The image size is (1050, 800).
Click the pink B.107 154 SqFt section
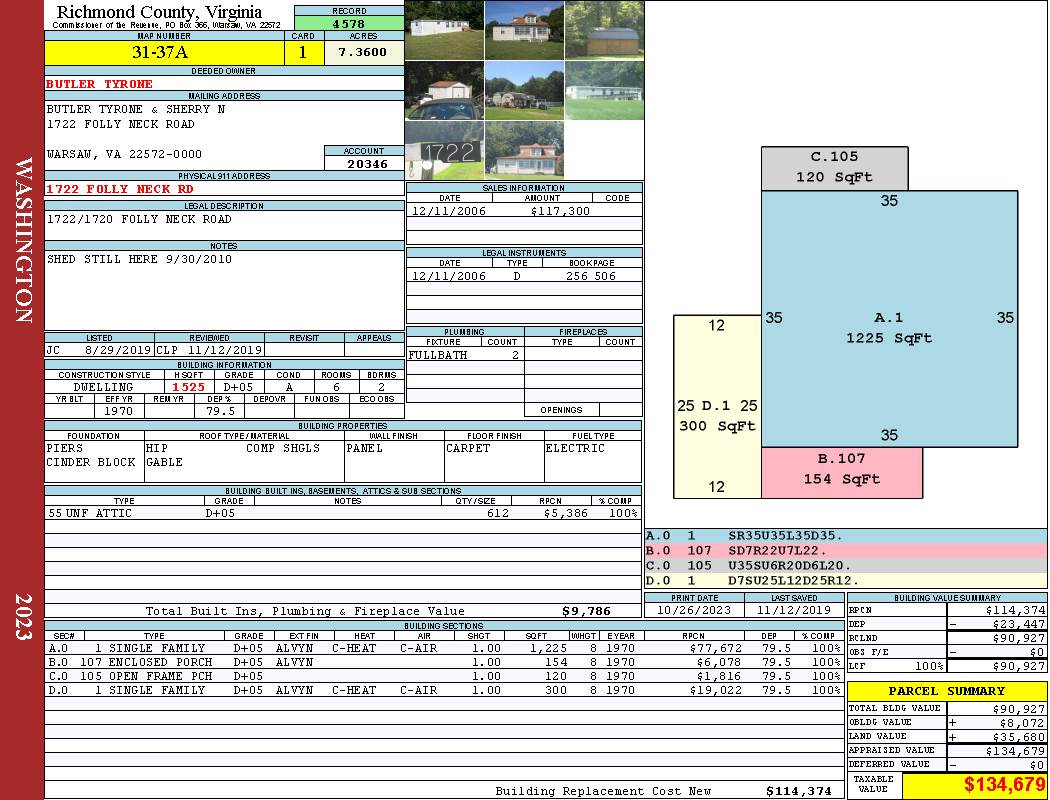pos(841,472)
